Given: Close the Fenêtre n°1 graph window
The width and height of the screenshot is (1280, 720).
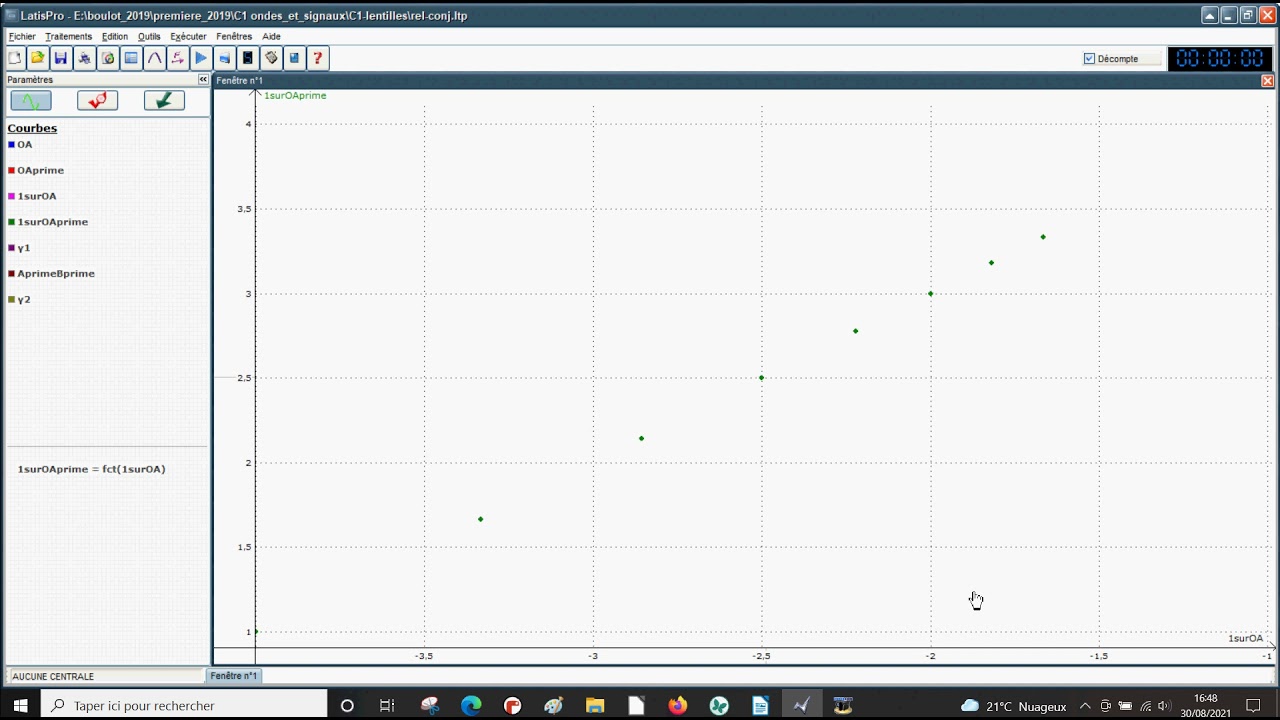Looking at the screenshot, I should click(x=1267, y=81).
